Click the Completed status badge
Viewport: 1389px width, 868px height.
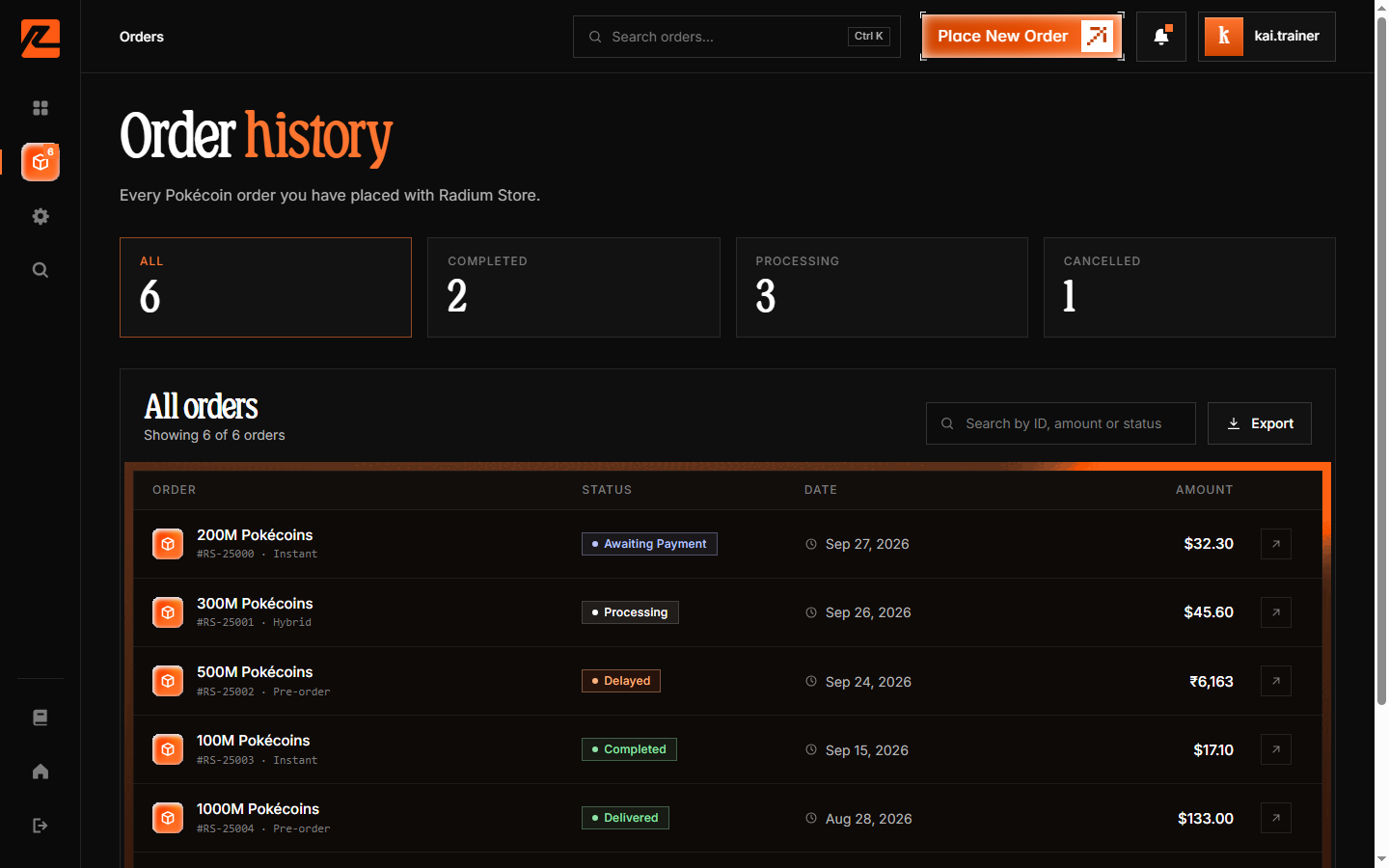click(x=629, y=749)
